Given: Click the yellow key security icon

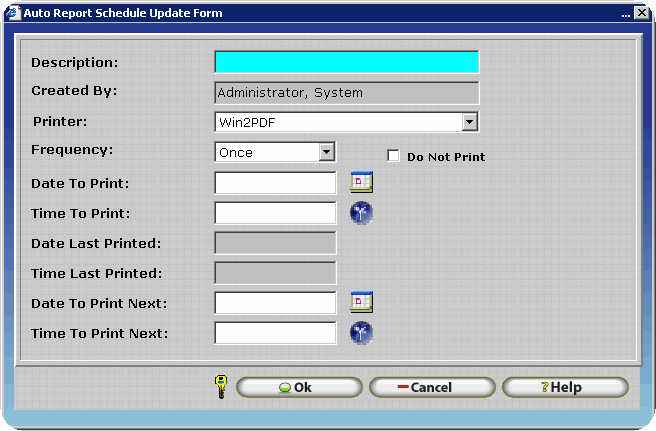Looking at the screenshot, I should coord(221,387).
